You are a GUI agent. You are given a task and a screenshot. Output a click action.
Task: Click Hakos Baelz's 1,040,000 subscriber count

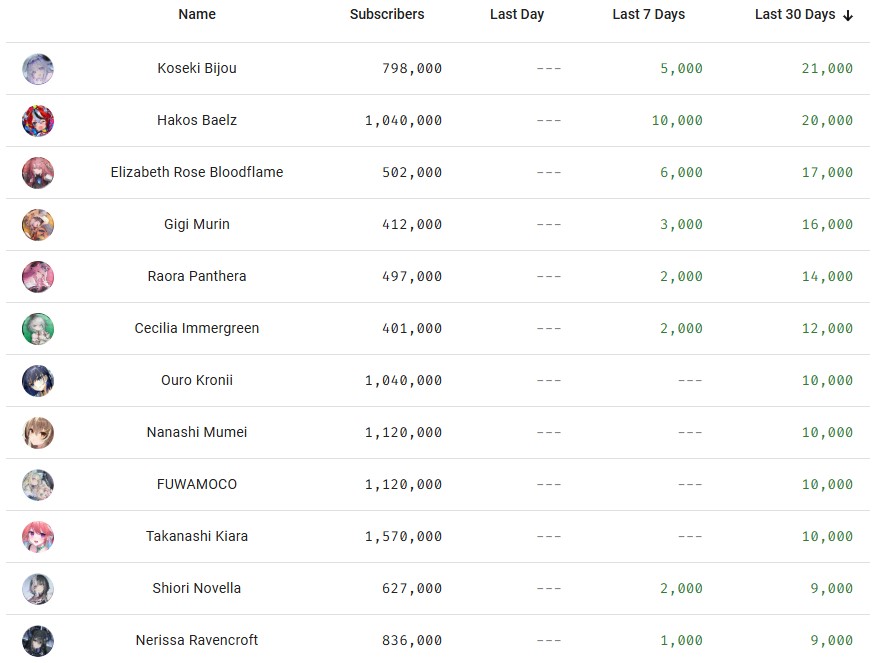[x=403, y=120]
